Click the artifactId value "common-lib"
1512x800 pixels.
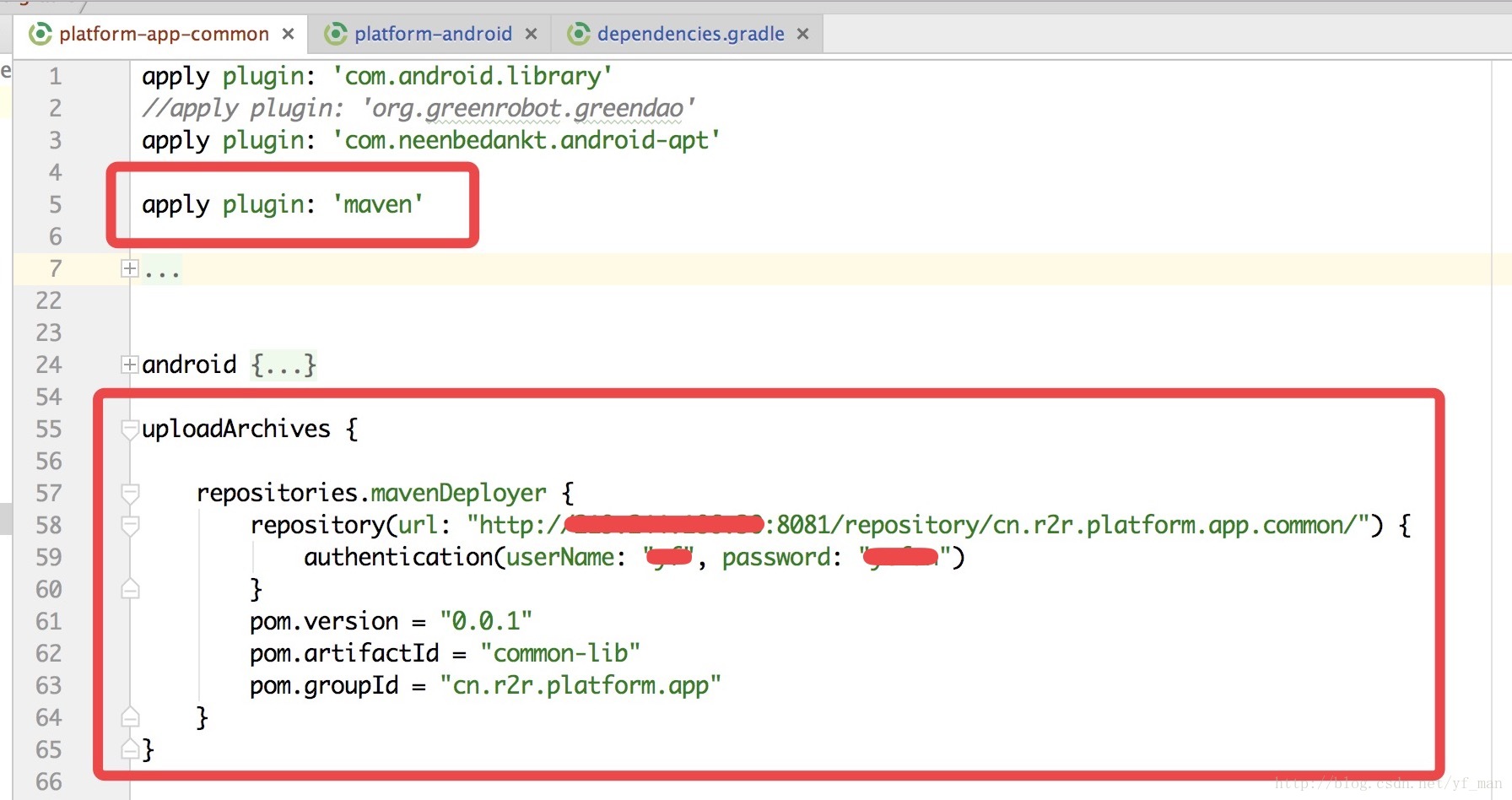click(560, 654)
